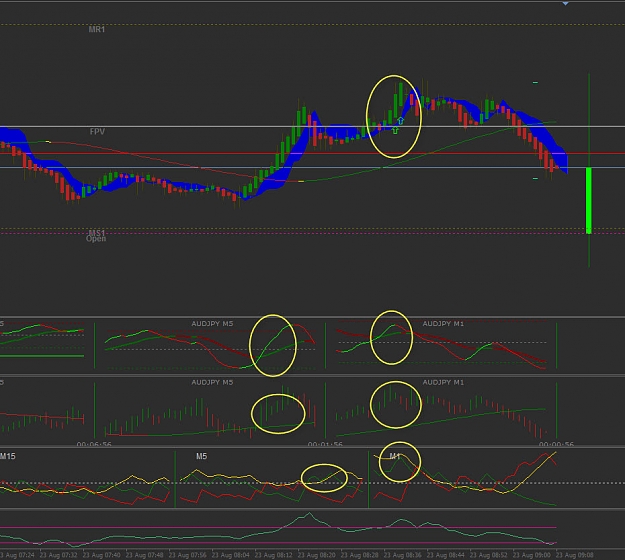Click the chart shift triangle marker
The height and width of the screenshot is (560, 625).
coord(565,3)
